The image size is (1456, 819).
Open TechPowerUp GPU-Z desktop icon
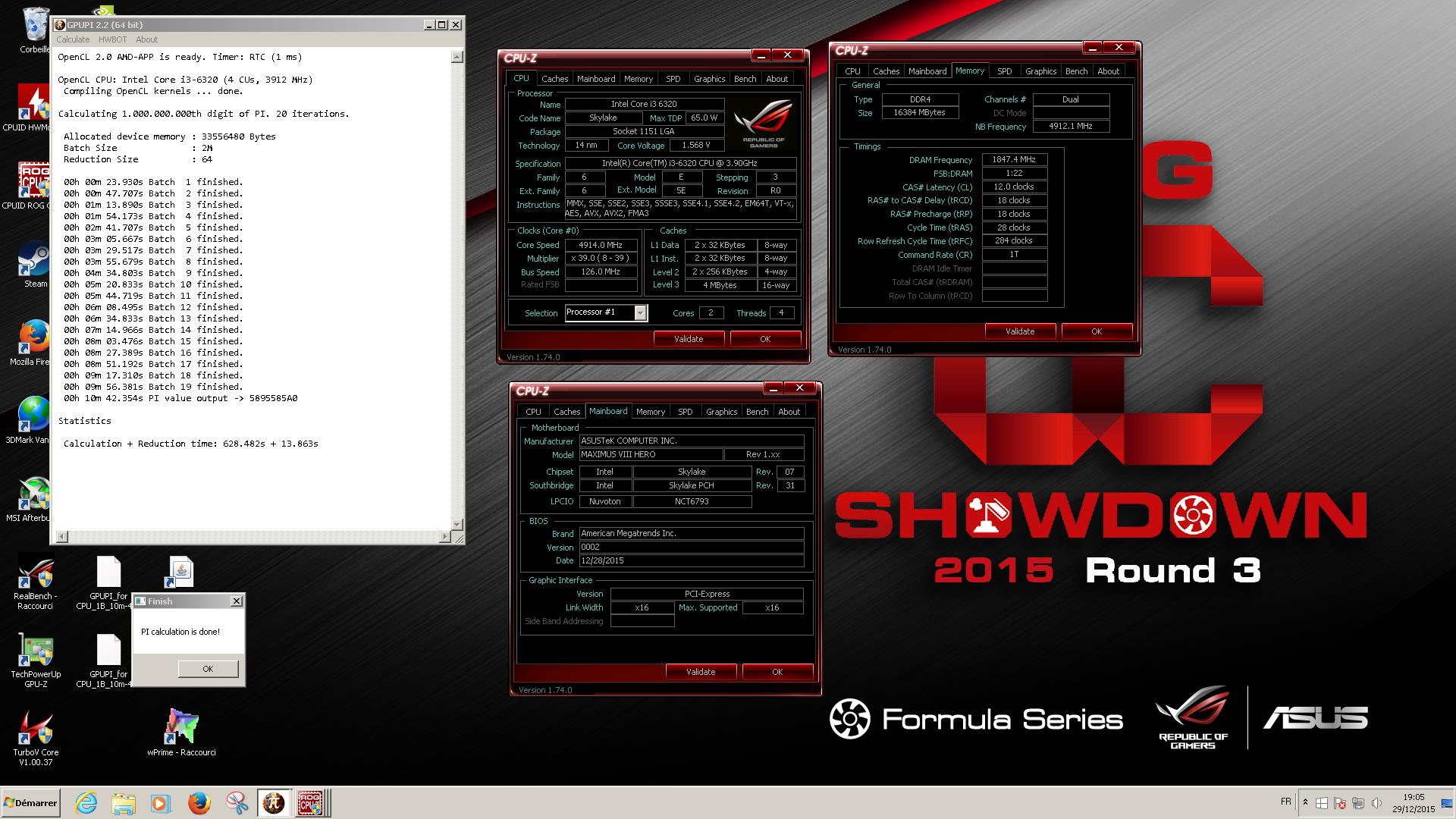click(35, 661)
